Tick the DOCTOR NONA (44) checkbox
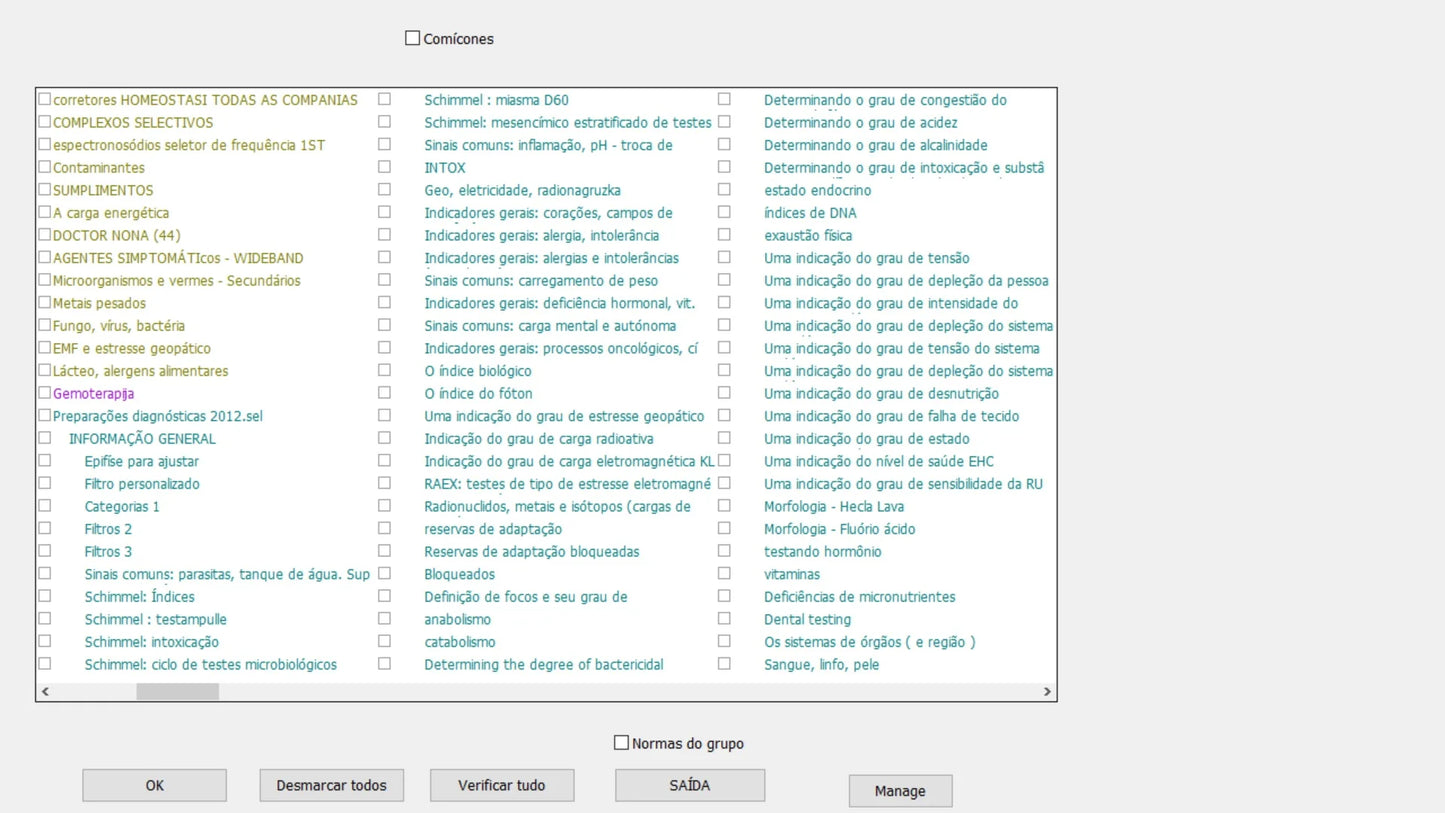The height and width of the screenshot is (813, 1445). pyautogui.click(x=45, y=235)
